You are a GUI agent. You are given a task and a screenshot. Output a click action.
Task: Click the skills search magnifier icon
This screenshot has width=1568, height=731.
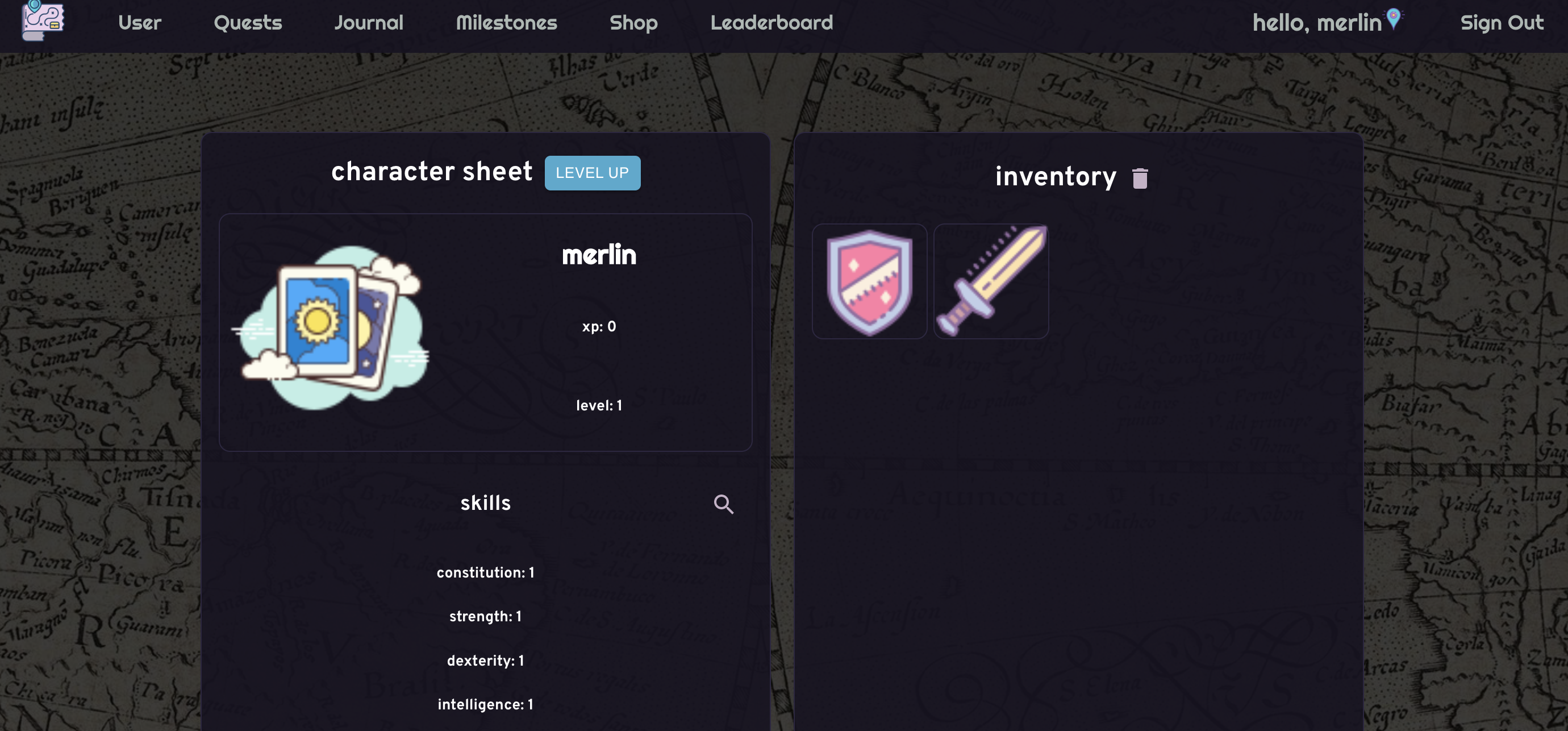[723, 504]
